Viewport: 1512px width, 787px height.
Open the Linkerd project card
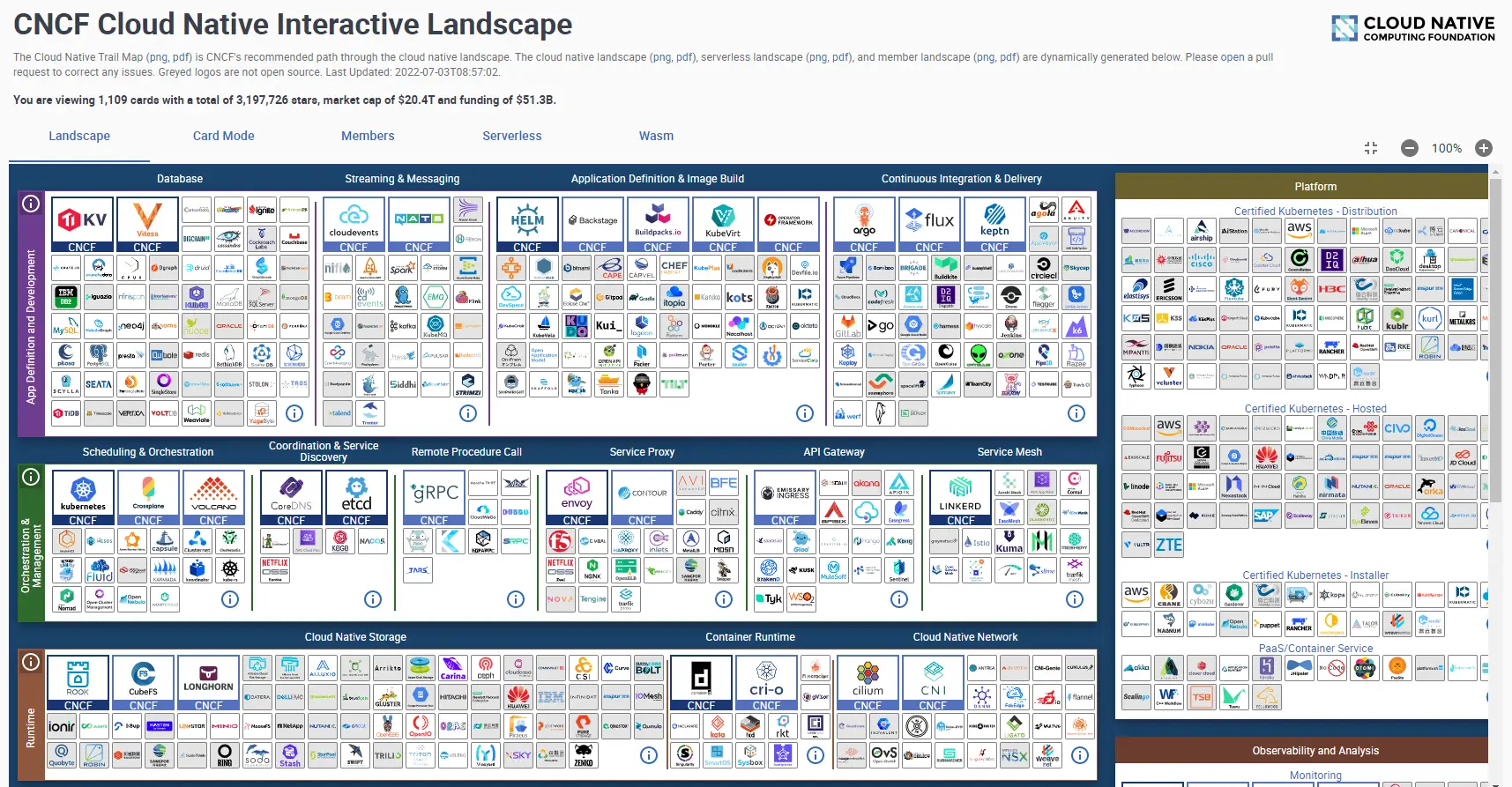(x=960, y=498)
